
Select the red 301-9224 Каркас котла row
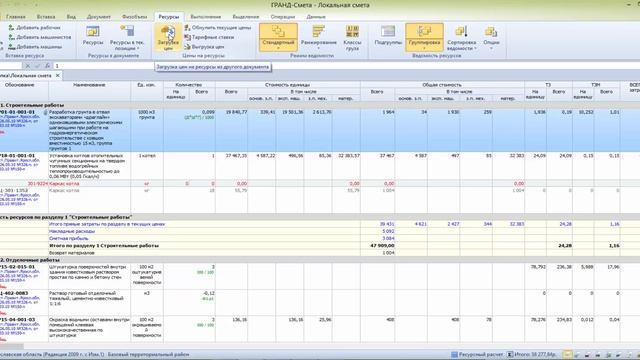click(320, 184)
